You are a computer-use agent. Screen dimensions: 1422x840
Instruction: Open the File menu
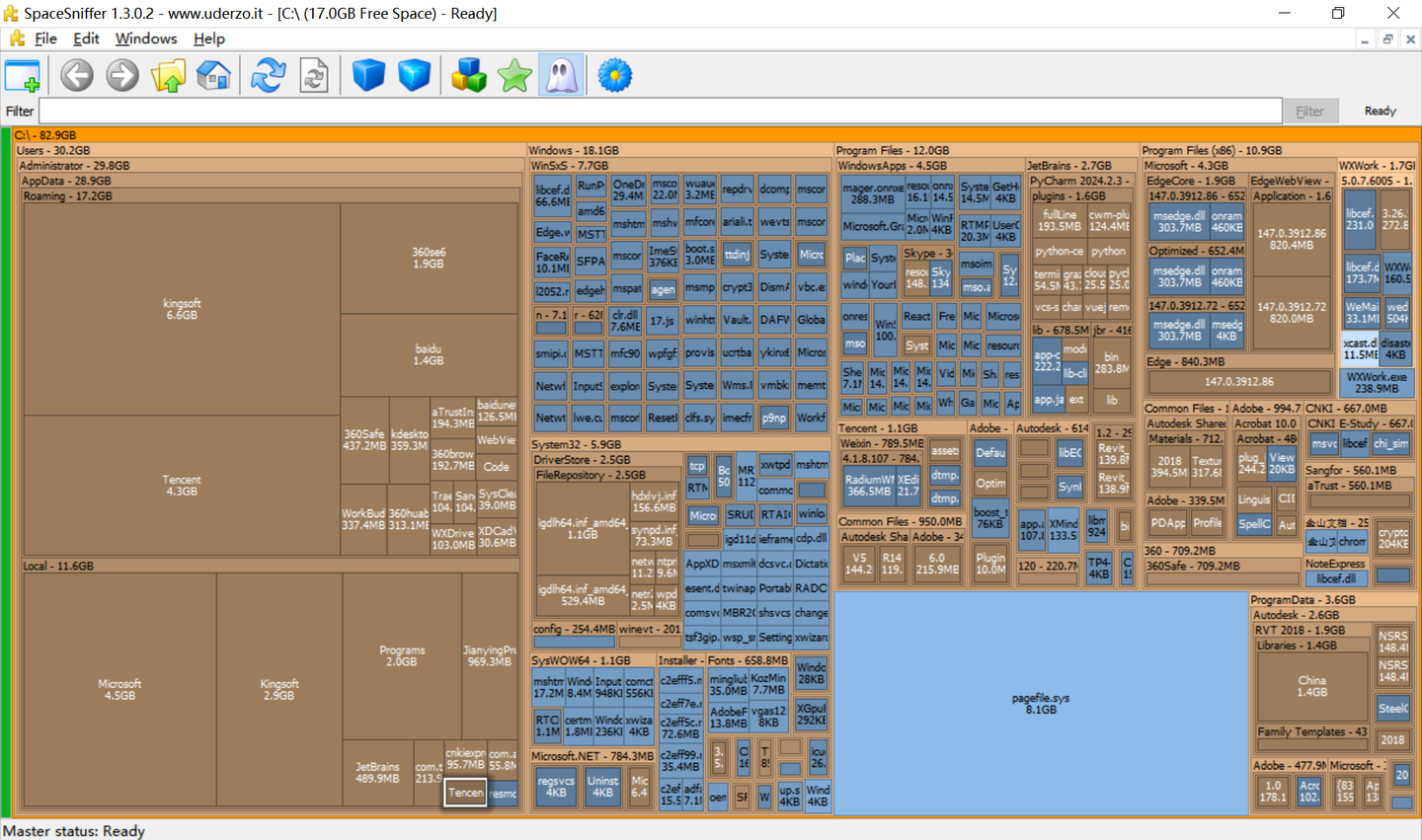45,38
